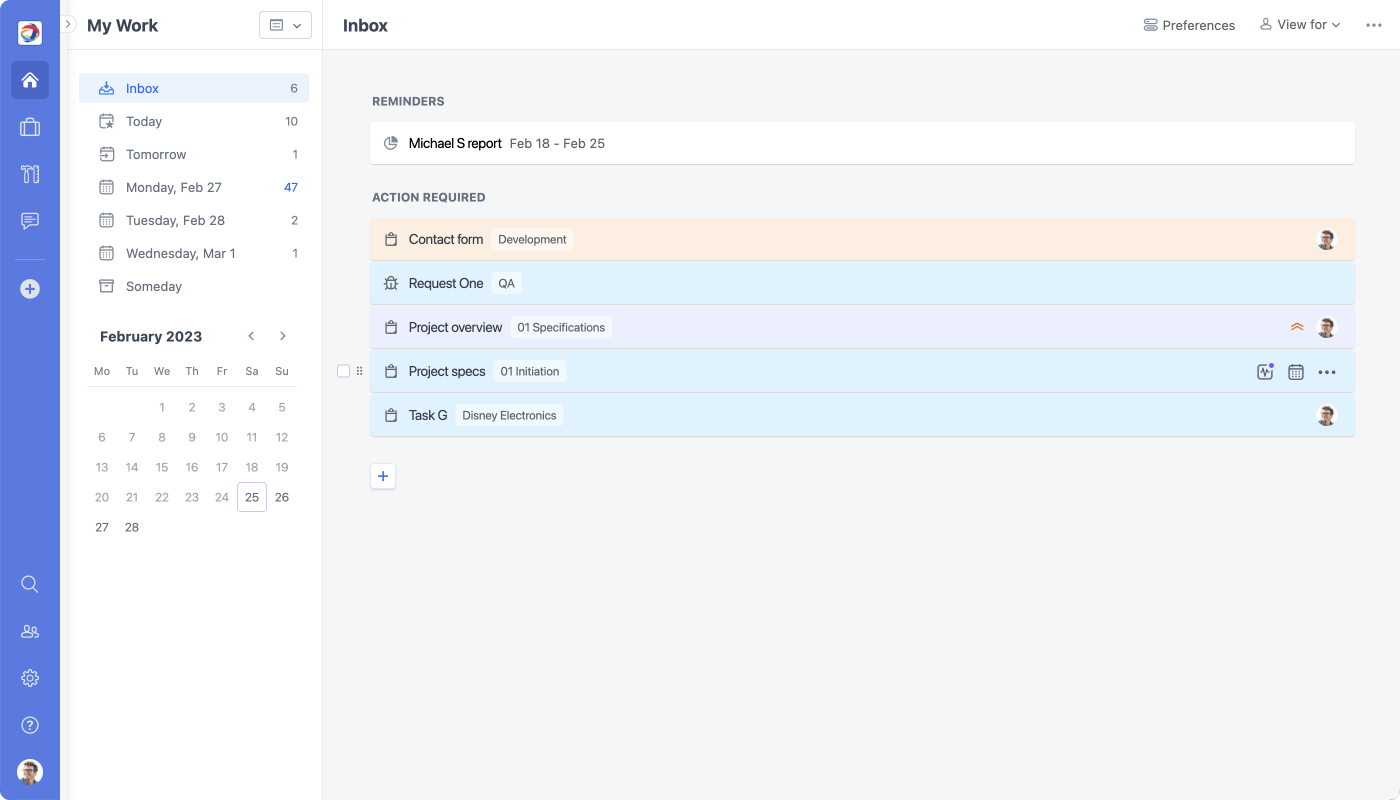Open the settings gear icon
The height and width of the screenshot is (800, 1400).
(x=30, y=678)
